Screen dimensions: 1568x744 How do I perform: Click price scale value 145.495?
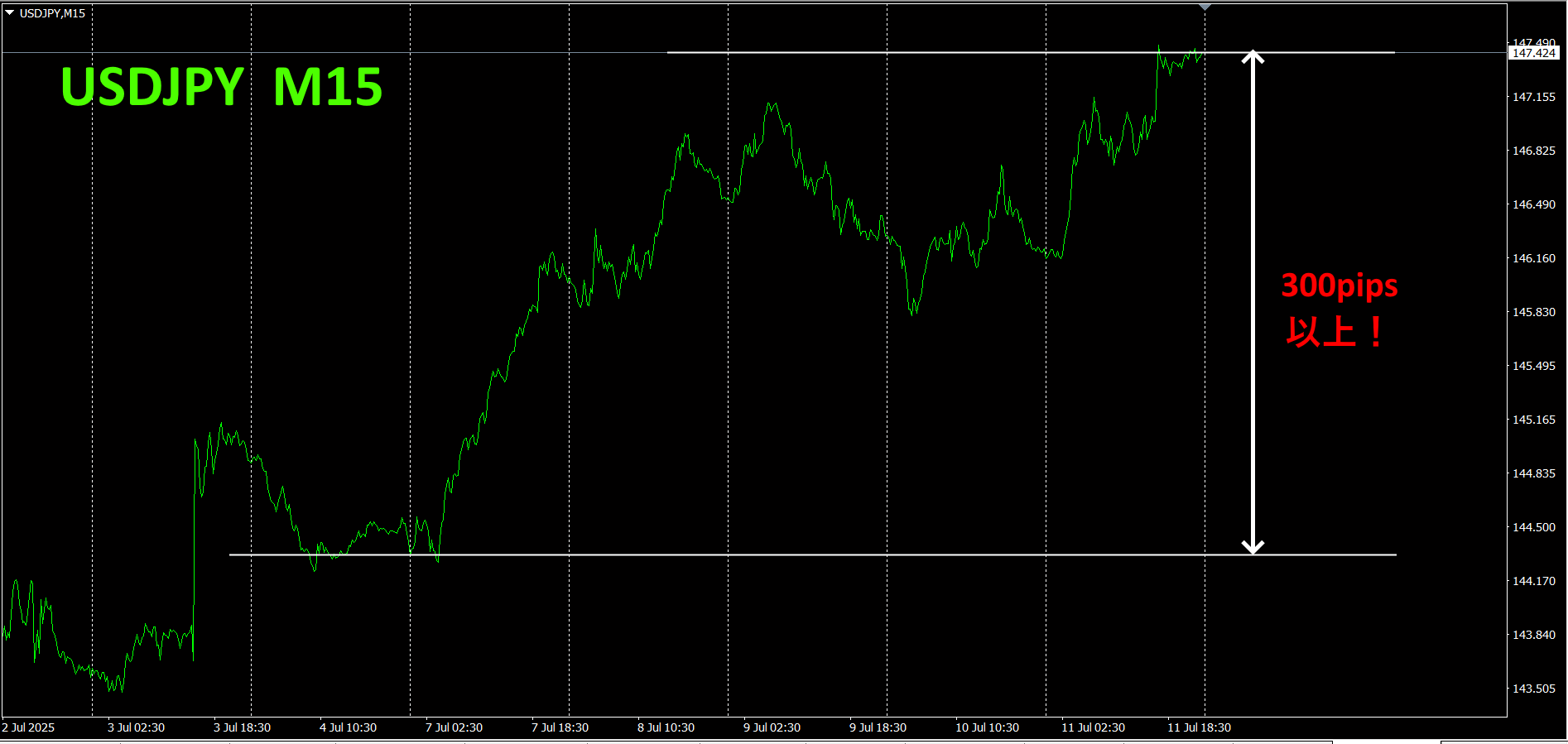pos(1534,366)
